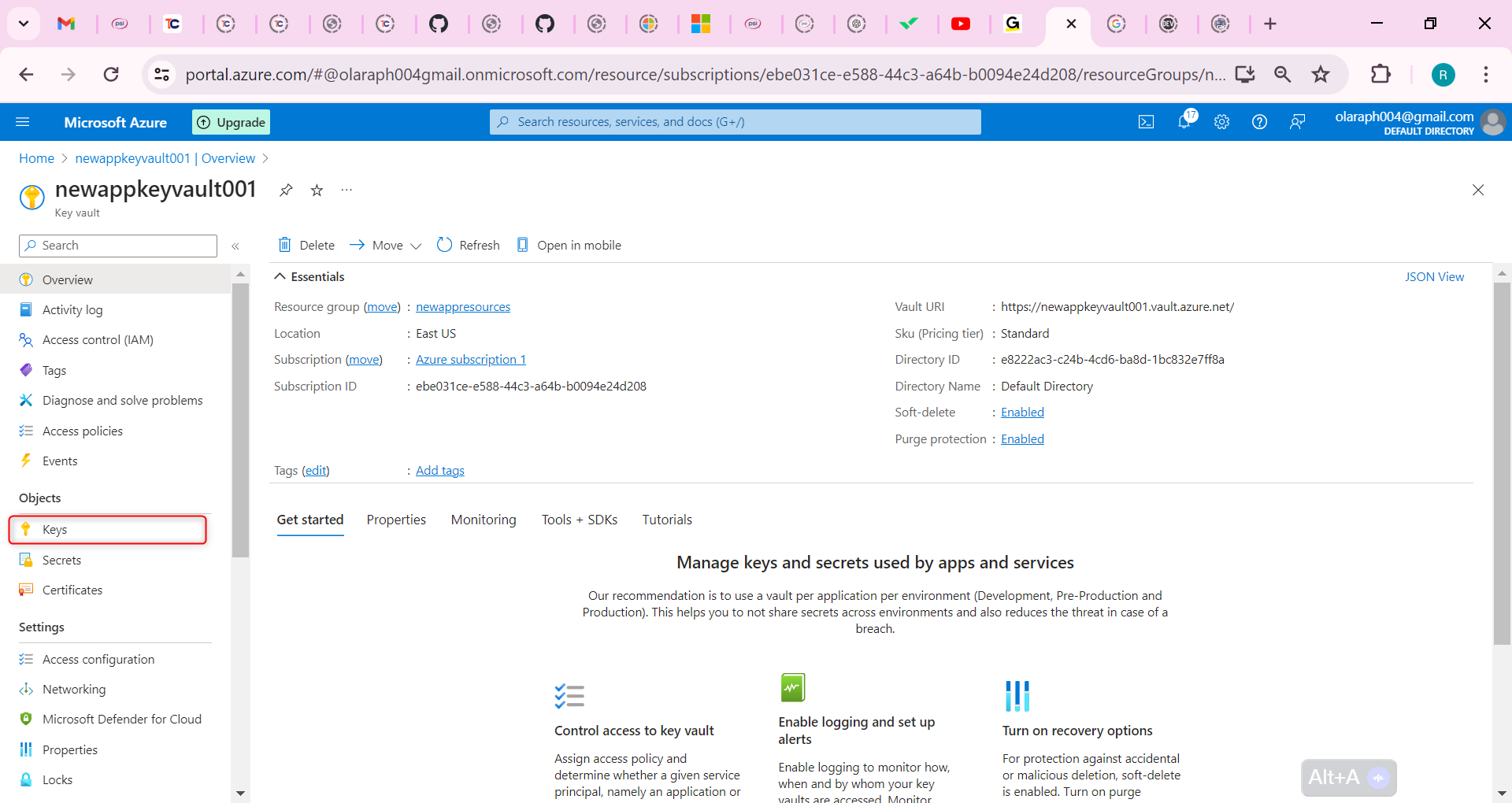Viewport: 1512px width, 803px height.
Task: Click Add tags link
Action: click(x=440, y=471)
